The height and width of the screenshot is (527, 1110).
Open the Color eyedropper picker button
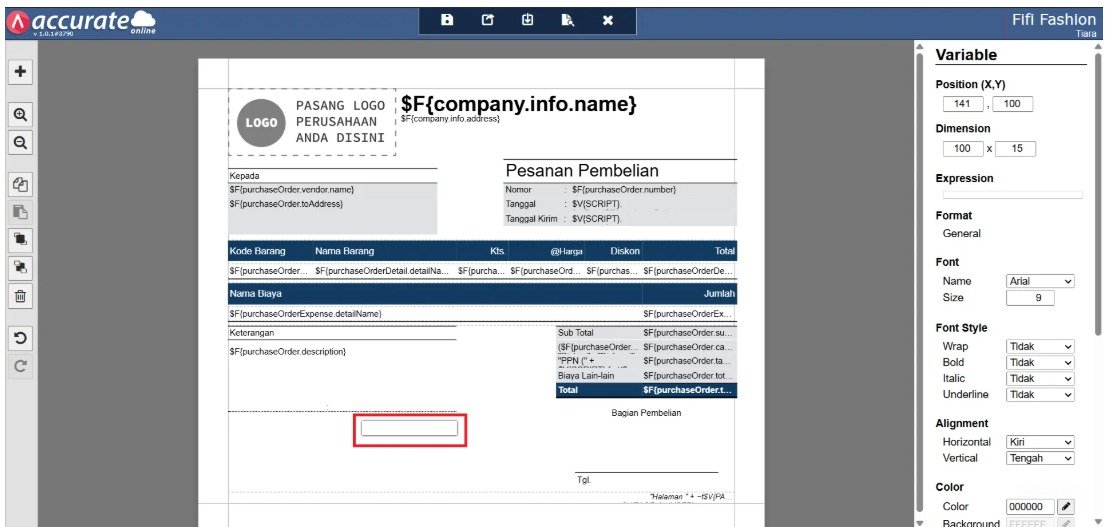pyautogui.click(x=1065, y=507)
